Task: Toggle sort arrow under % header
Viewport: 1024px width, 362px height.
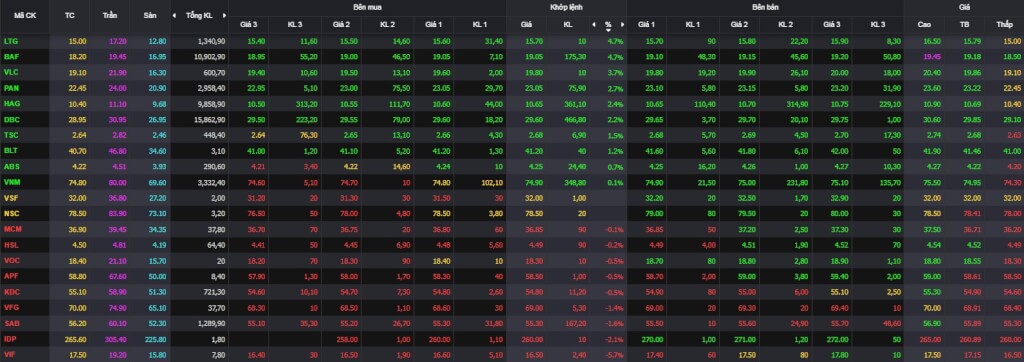Action: click(x=608, y=30)
